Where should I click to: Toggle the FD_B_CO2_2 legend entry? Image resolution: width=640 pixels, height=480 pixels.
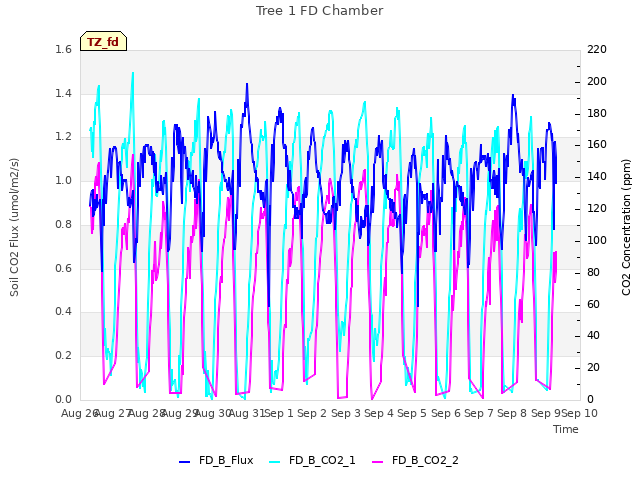click(x=416, y=460)
